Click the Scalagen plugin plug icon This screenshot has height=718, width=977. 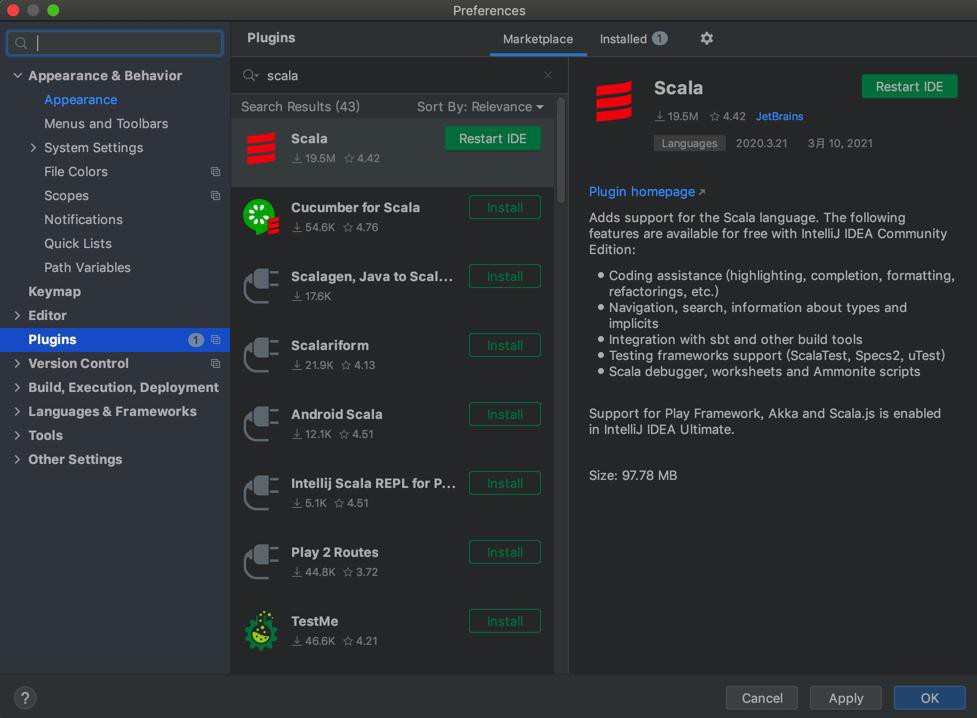click(x=261, y=286)
